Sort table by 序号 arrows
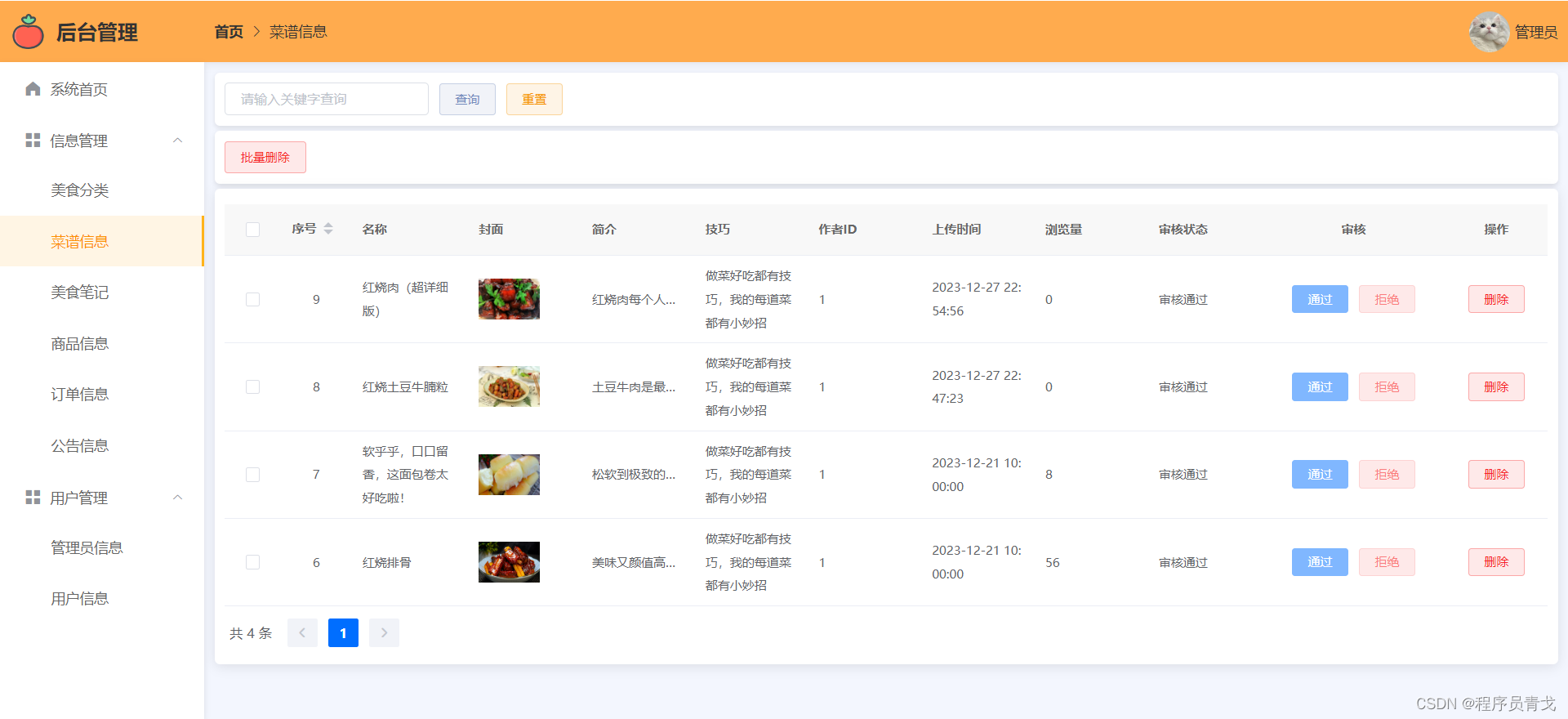 pos(328,229)
